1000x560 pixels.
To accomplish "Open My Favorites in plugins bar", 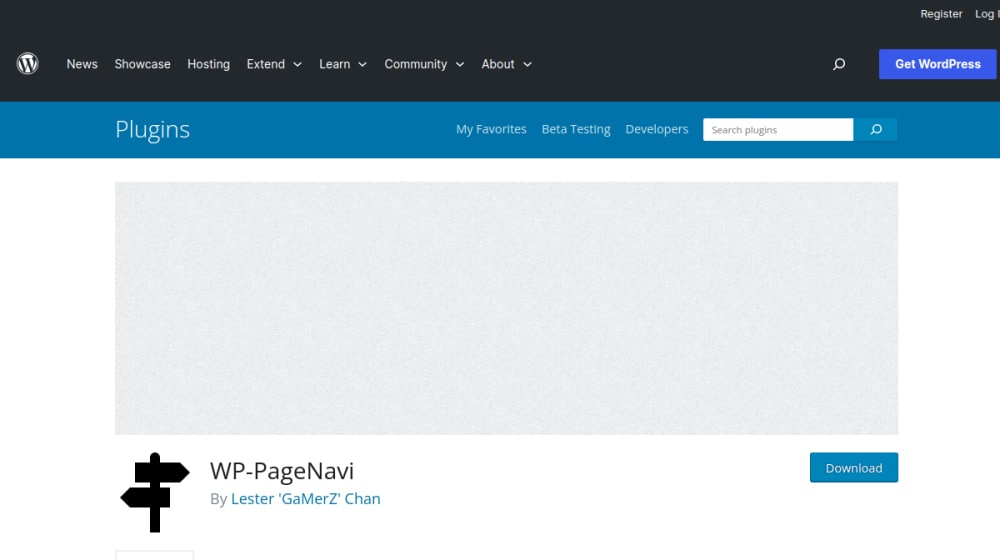I will tap(491, 129).
